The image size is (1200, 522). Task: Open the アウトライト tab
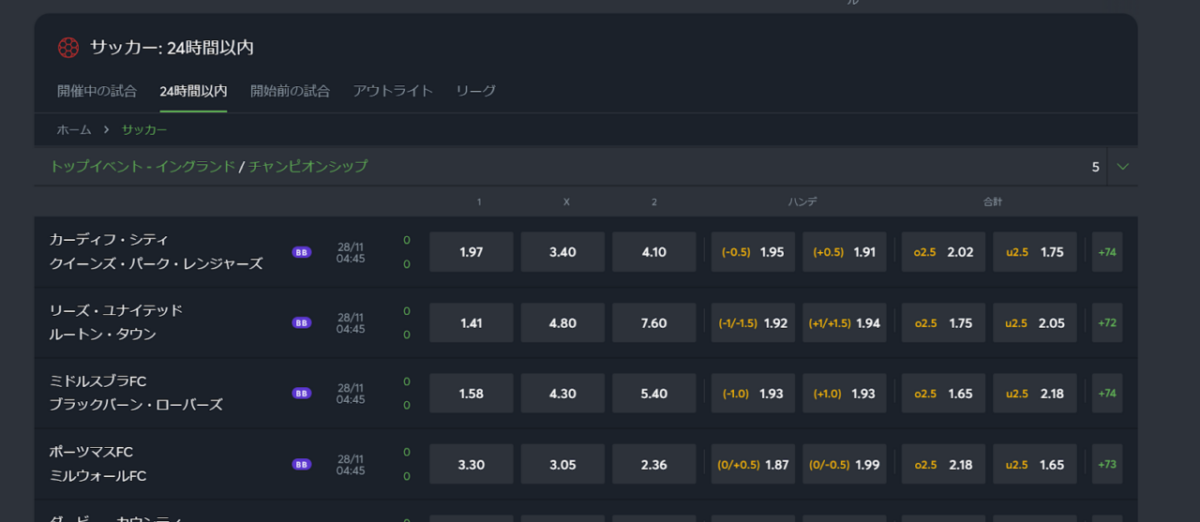click(x=393, y=91)
